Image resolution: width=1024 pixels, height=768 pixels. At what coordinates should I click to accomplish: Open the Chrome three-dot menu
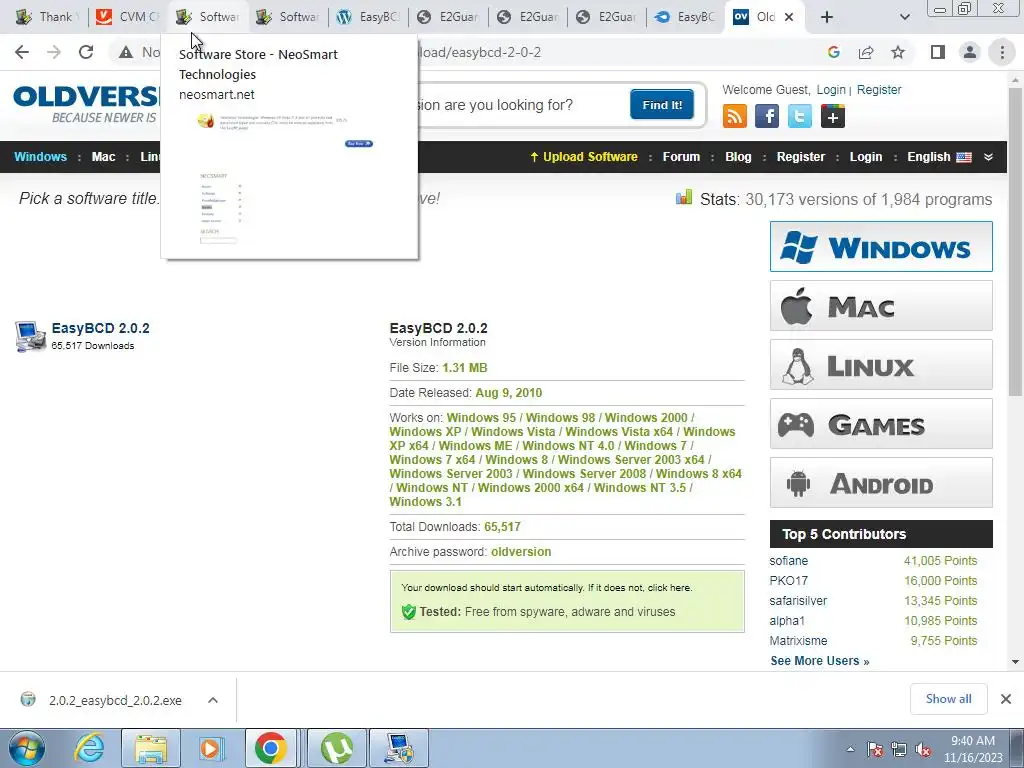point(1002,52)
